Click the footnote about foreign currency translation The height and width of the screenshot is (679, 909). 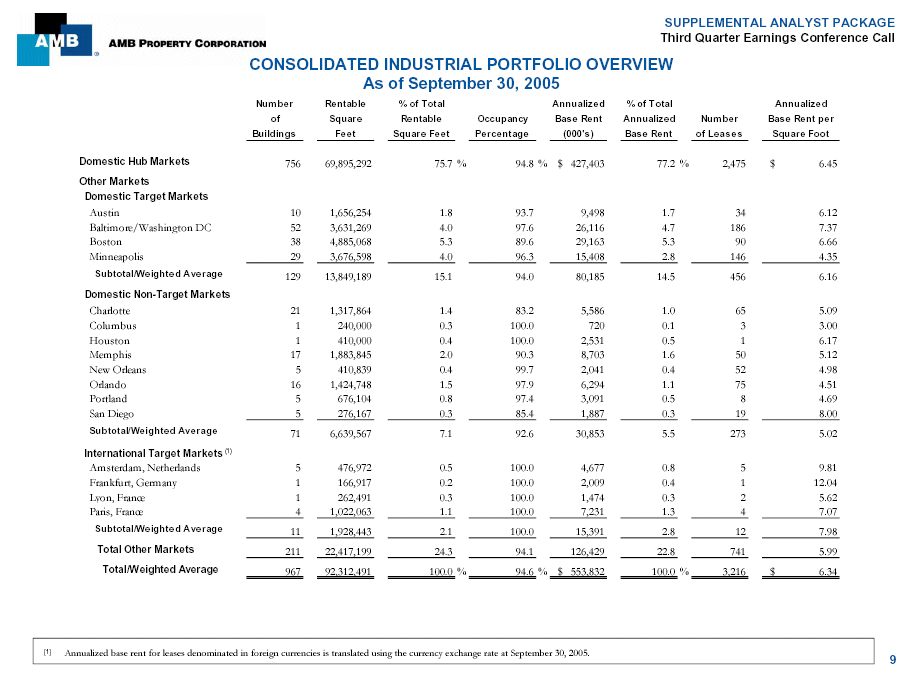pyautogui.click(x=326, y=653)
